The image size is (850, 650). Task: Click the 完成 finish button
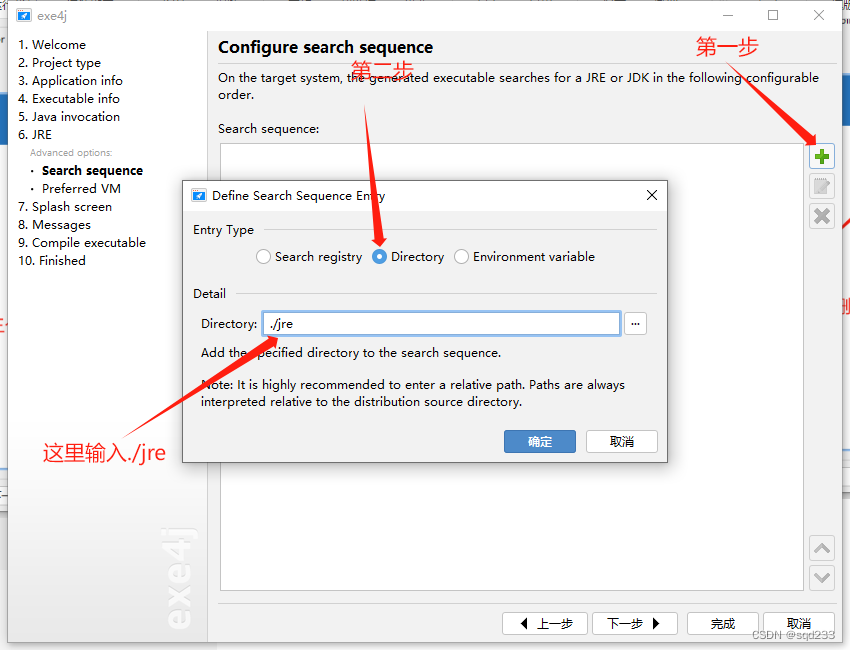722,623
